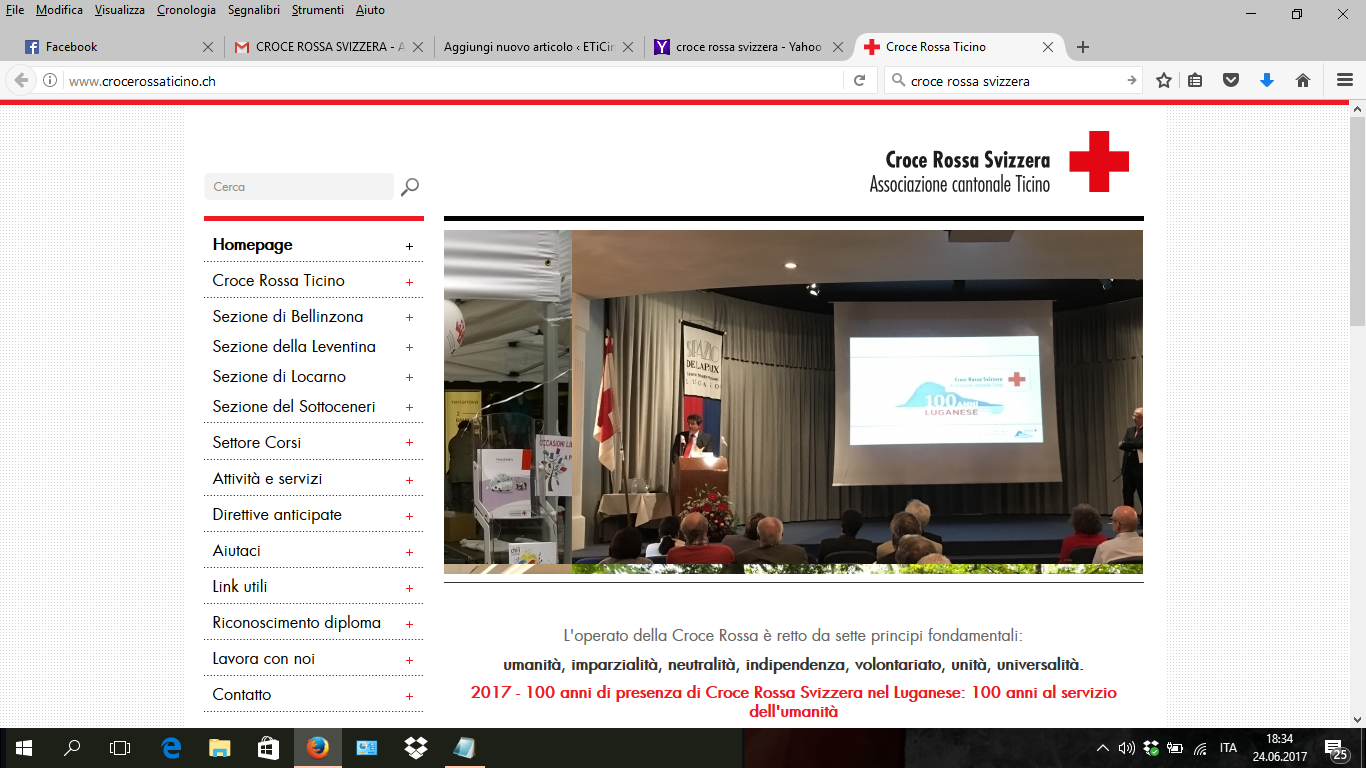Open the downloads arrow icon
The width and height of the screenshot is (1366, 768).
click(1266, 81)
